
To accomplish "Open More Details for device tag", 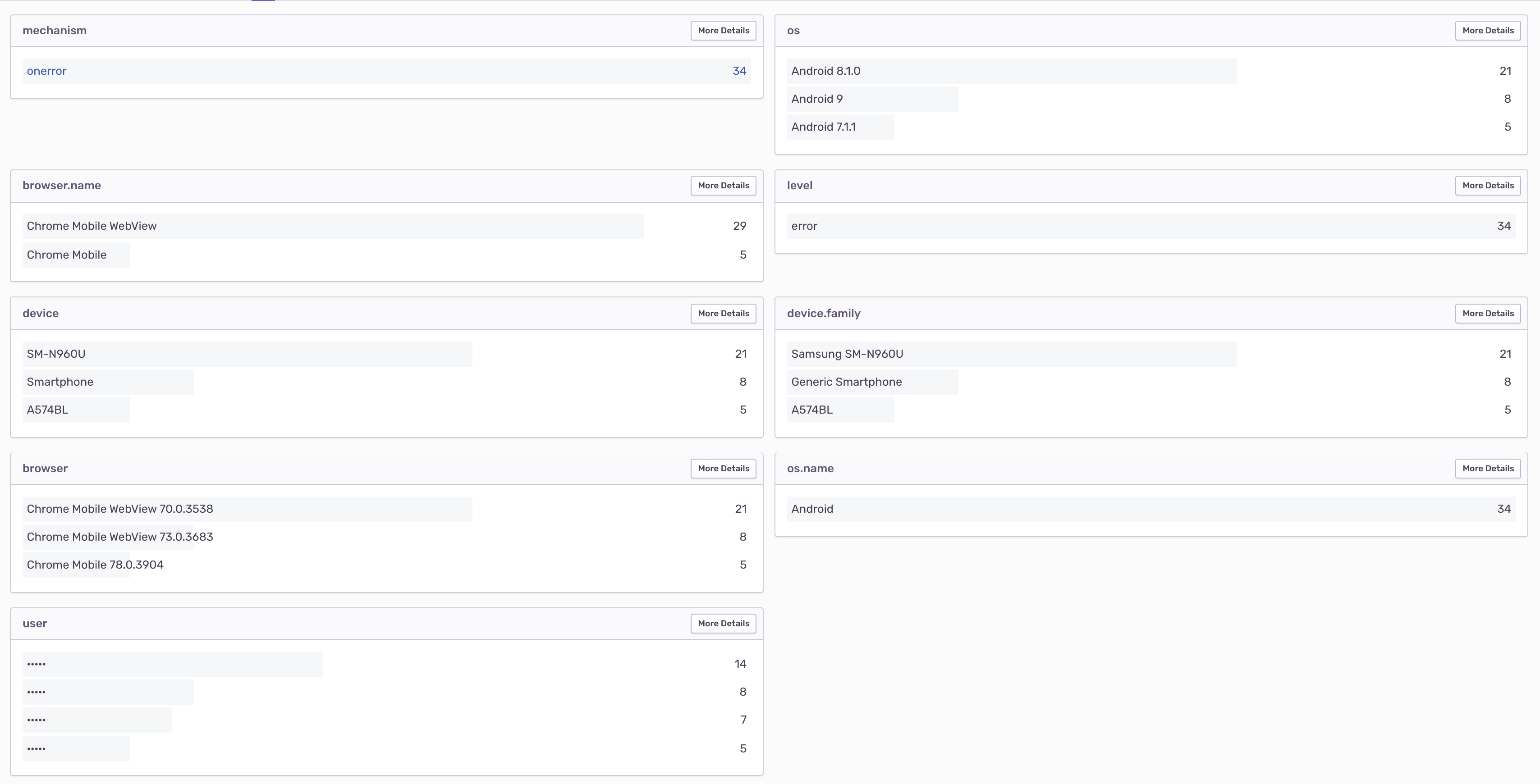I will (x=723, y=313).
